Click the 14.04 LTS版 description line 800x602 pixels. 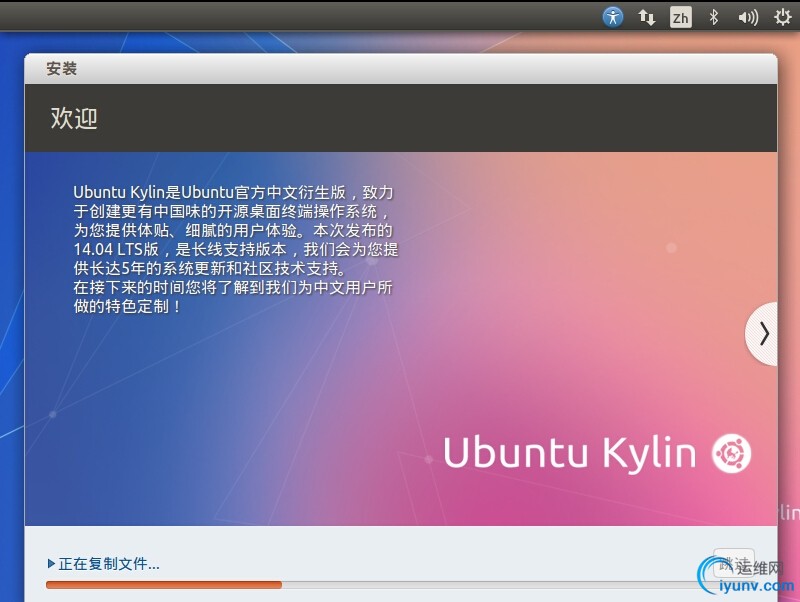[x=236, y=249]
